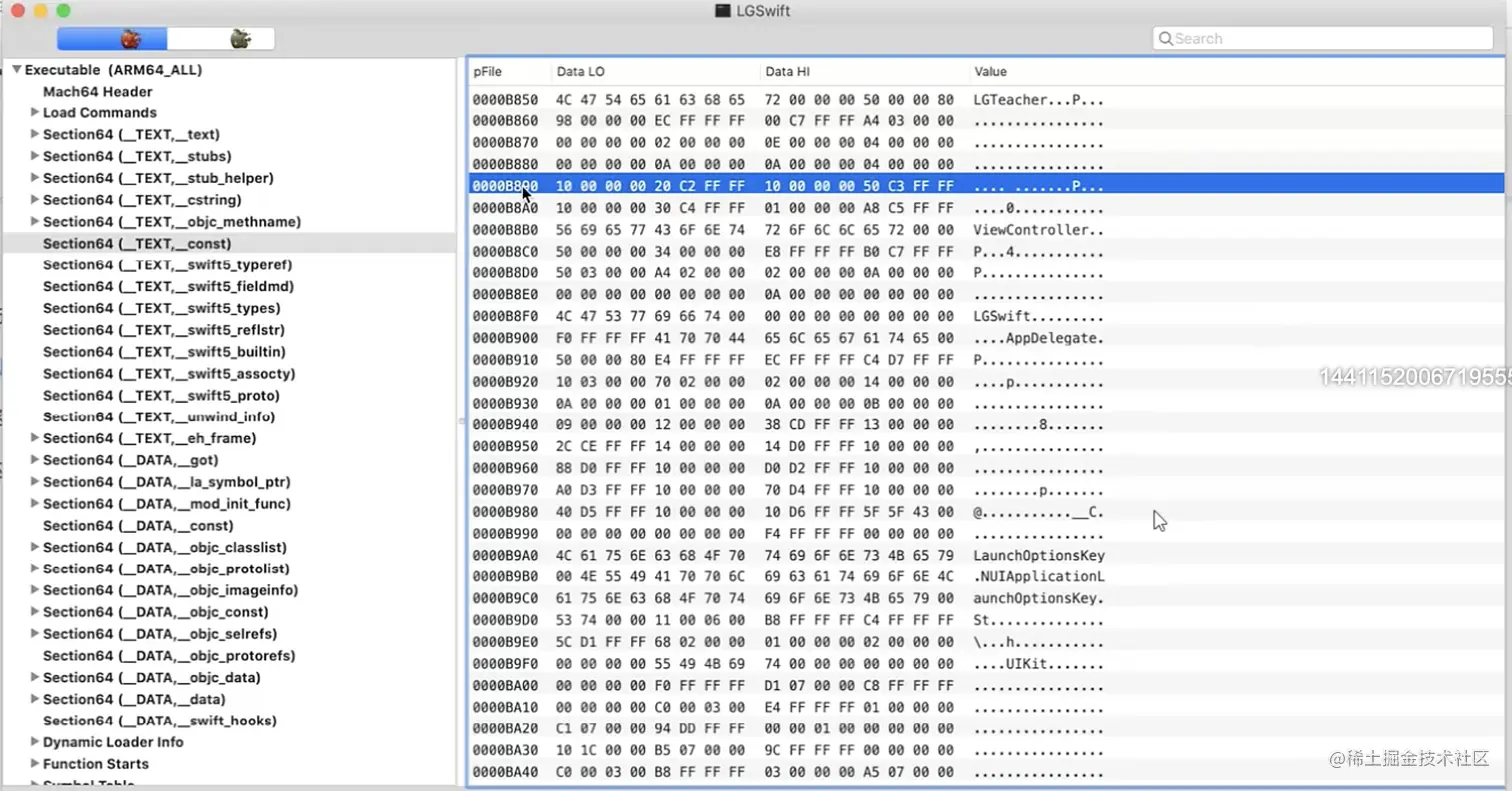The width and height of the screenshot is (1512, 791).
Task: Expand Section64 (__TEXT,__stubs) disclosure triangle
Action: (35, 156)
